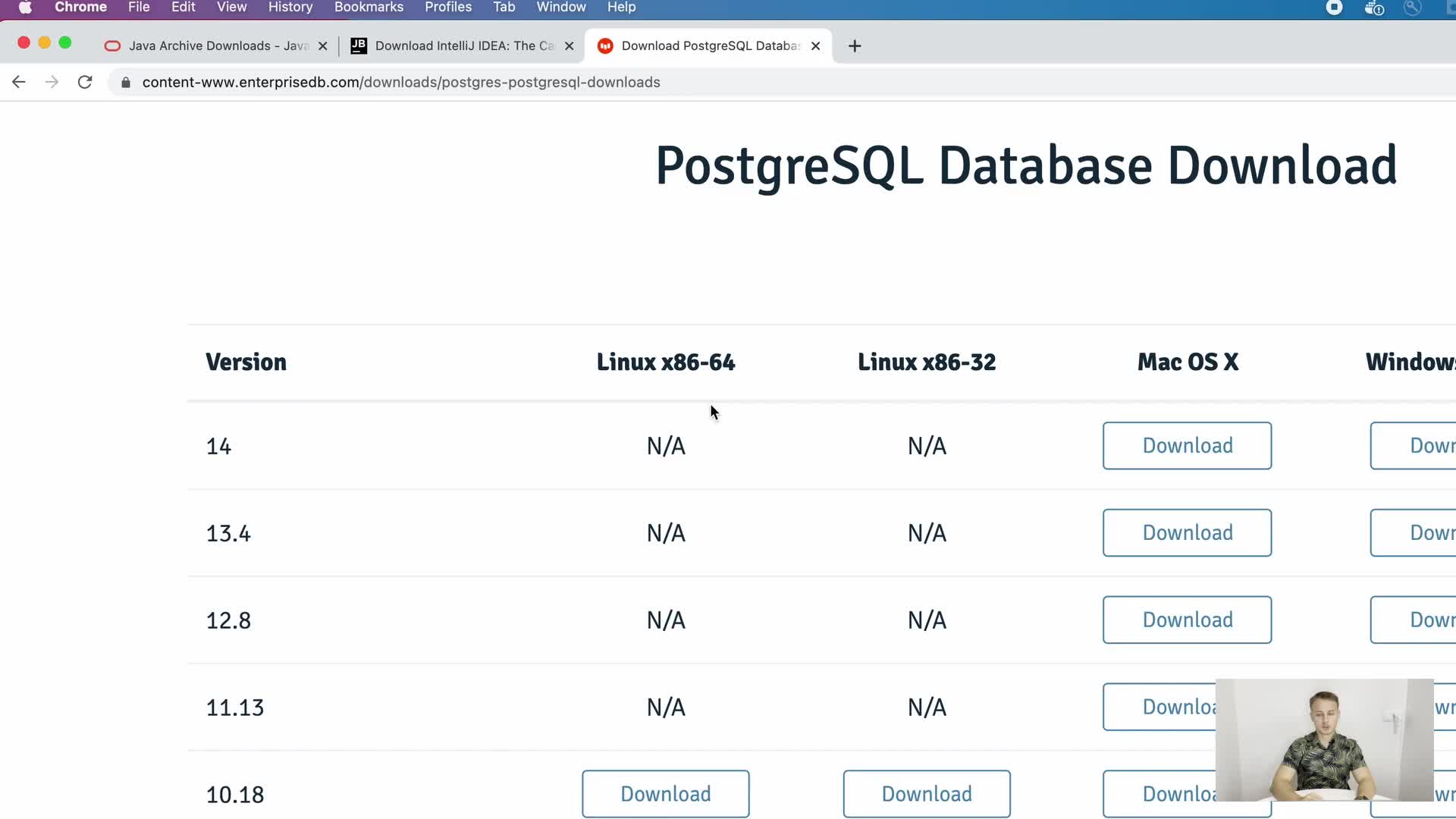Click the address bar URL
Screen dimensions: 1456x819
401,82
